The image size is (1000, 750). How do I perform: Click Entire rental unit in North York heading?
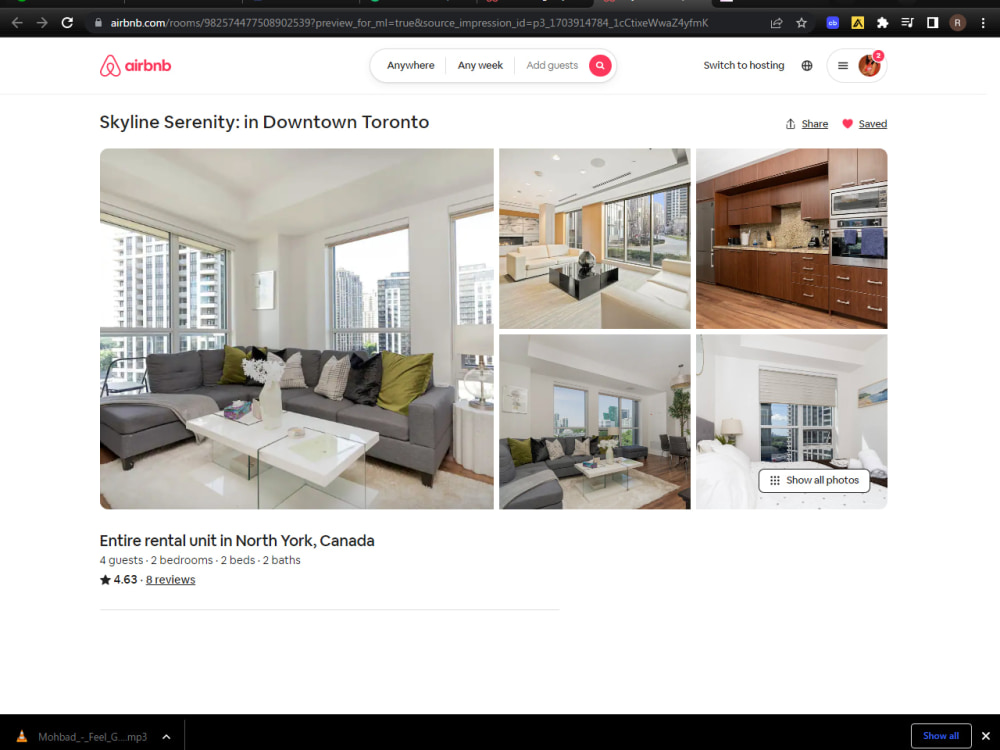pos(237,540)
